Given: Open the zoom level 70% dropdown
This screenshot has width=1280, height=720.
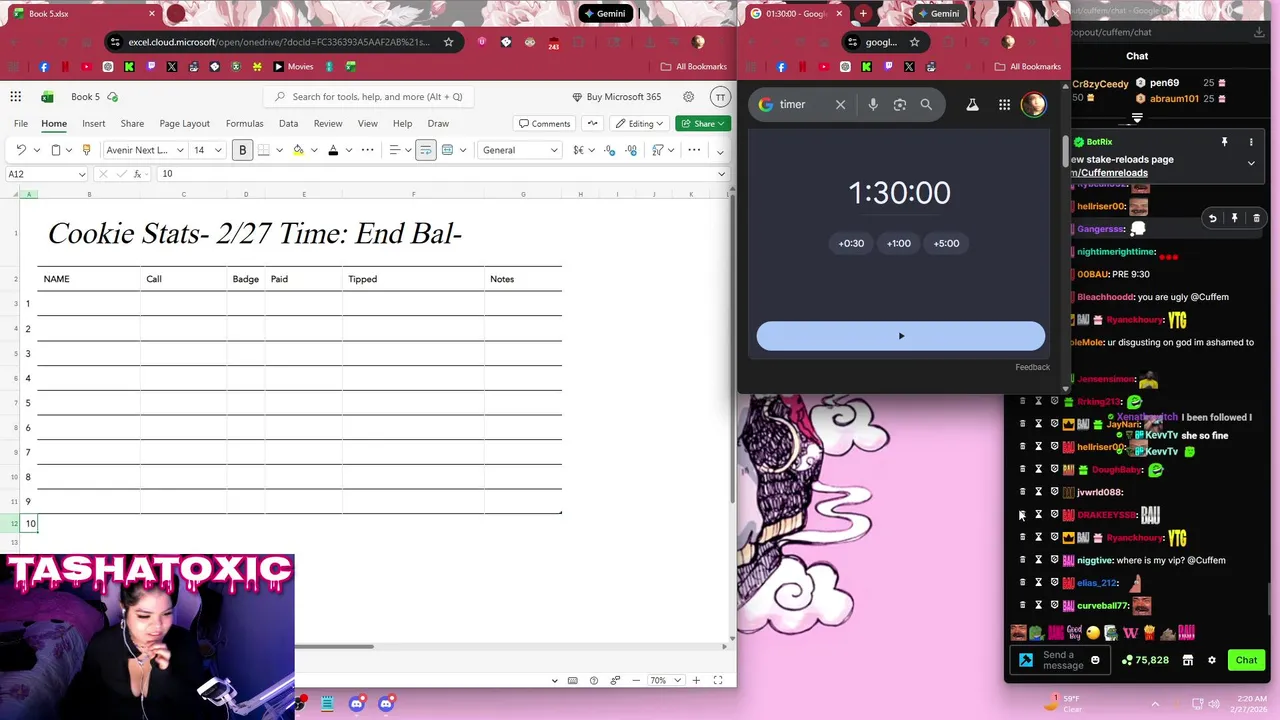Looking at the screenshot, I should coord(664,680).
